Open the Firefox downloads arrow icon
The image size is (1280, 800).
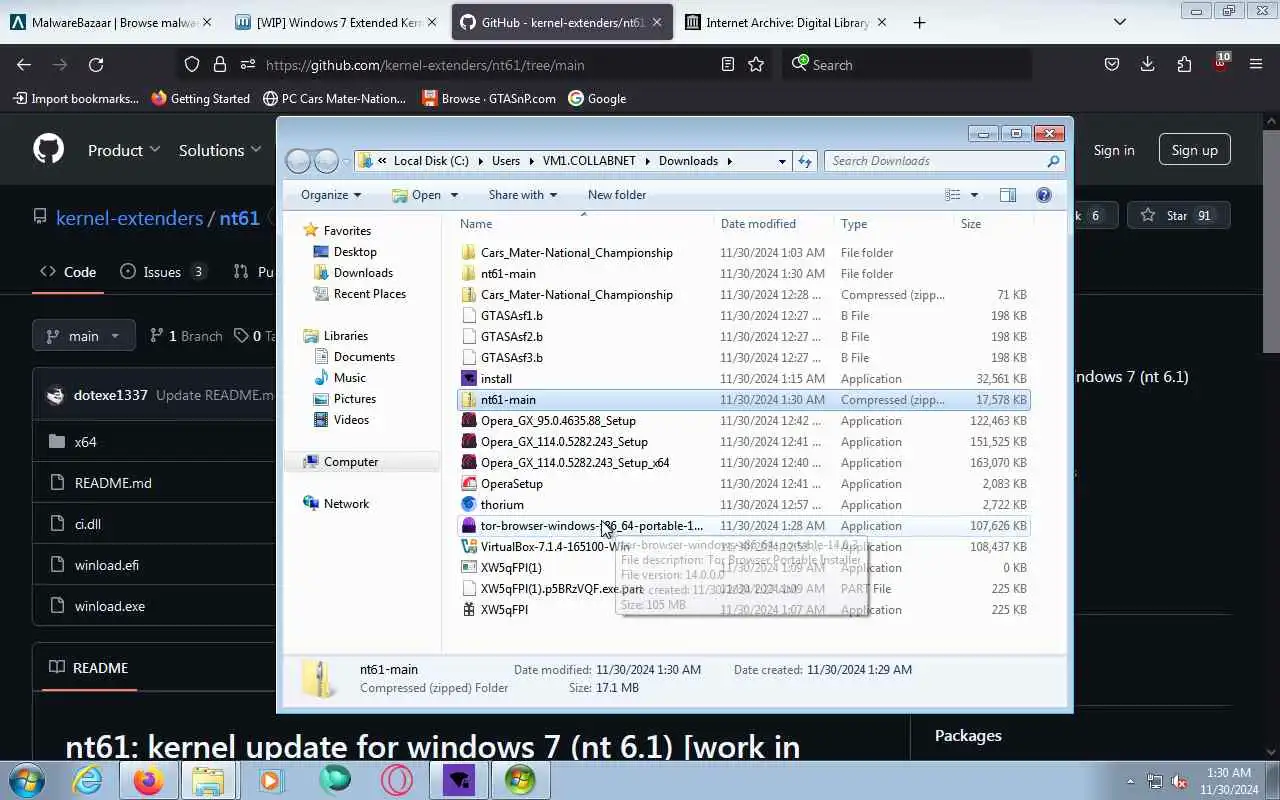coord(1148,64)
